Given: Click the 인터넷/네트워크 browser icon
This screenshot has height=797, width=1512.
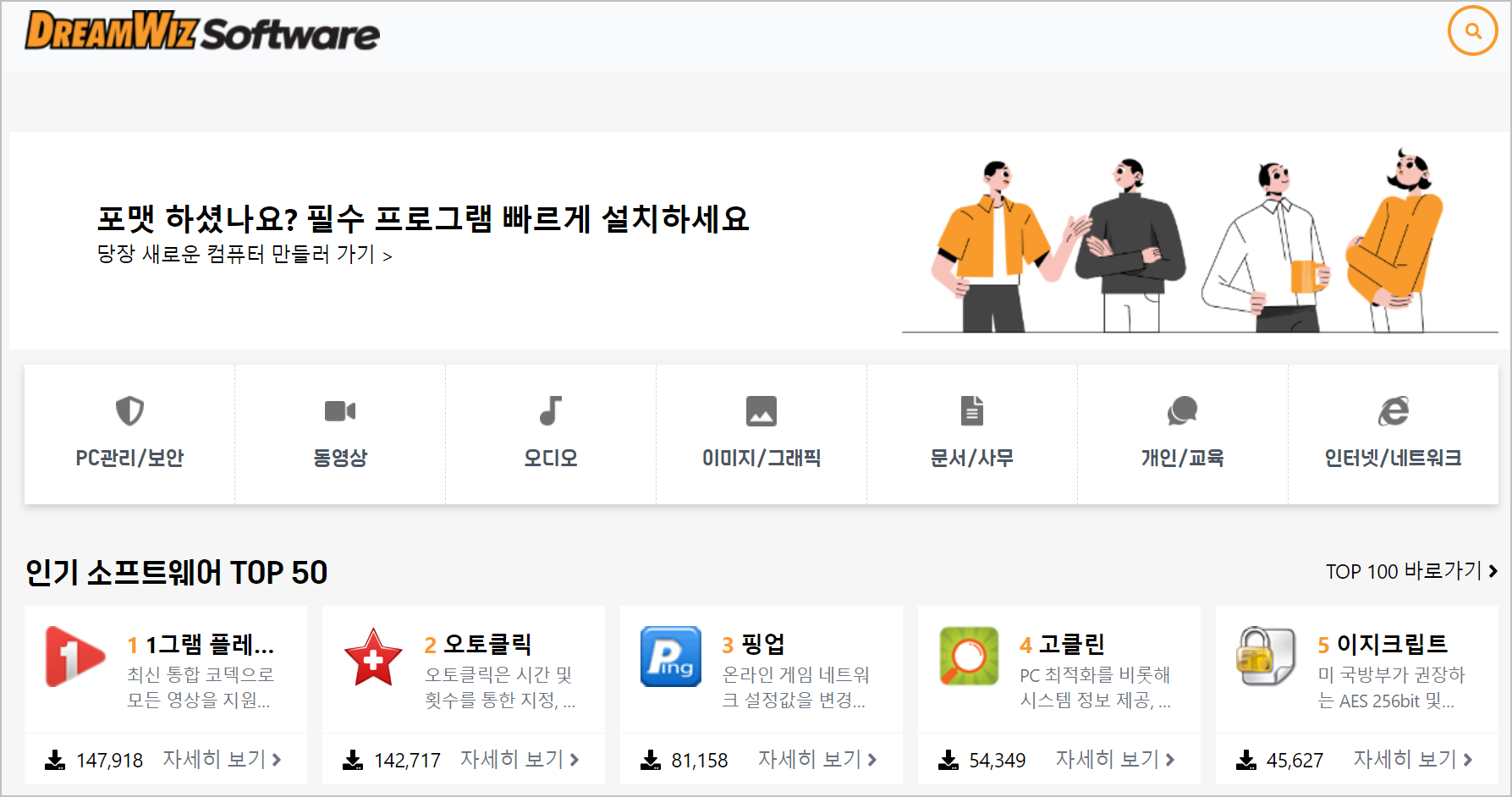Looking at the screenshot, I should click(1394, 411).
